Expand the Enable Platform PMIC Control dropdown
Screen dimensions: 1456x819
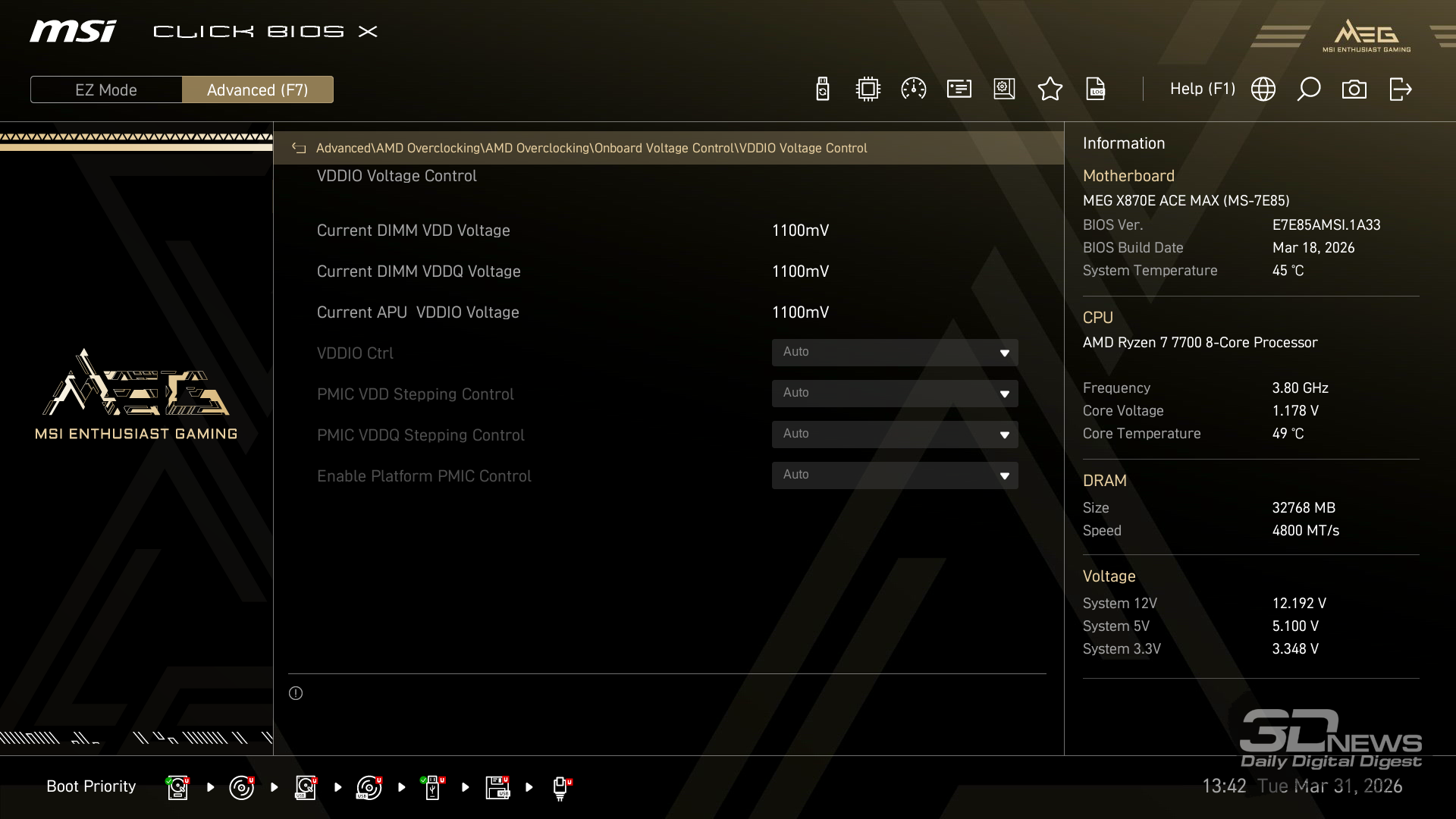click(894, 475)
